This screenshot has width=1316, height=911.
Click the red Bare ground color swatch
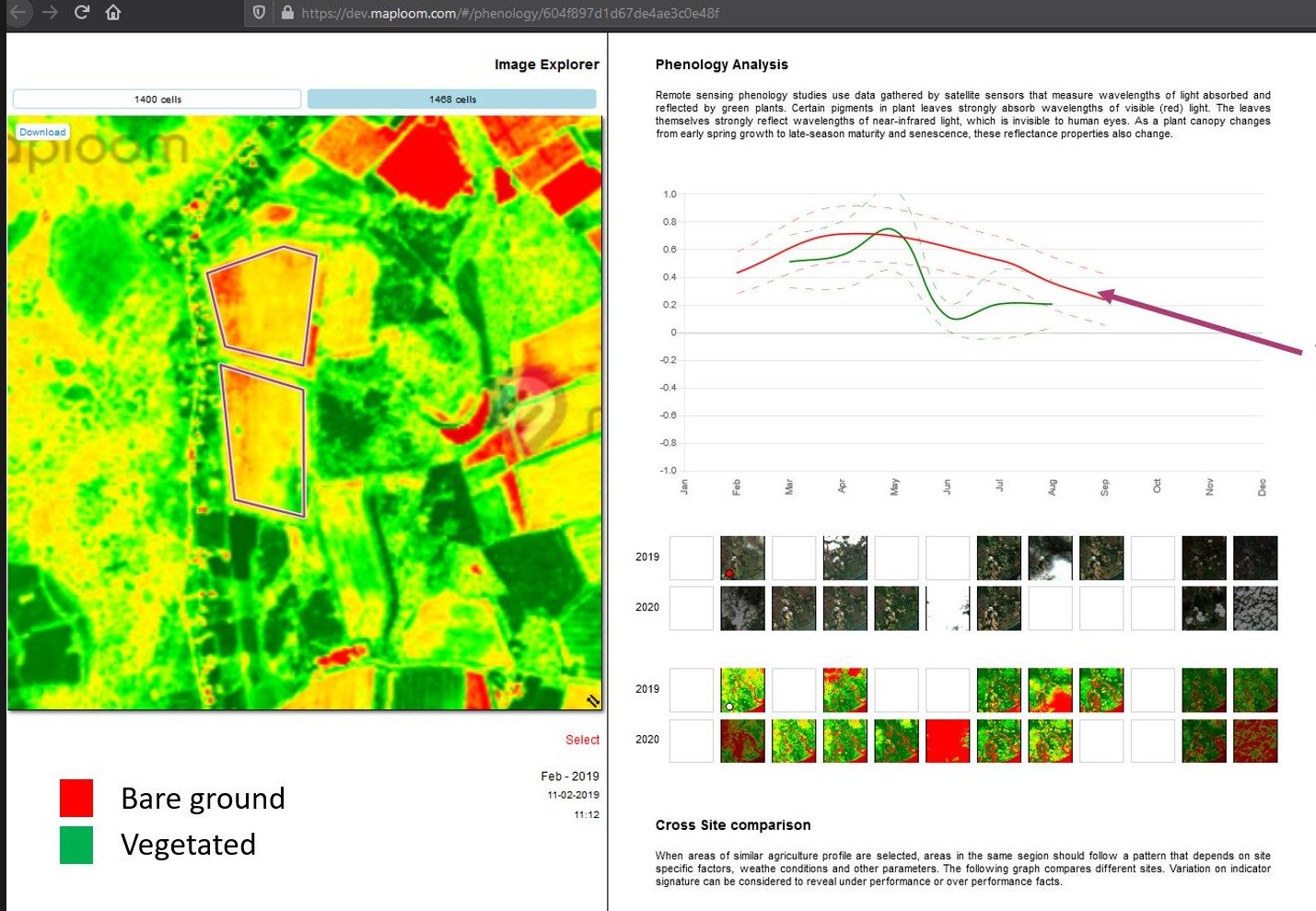click(76, 799)
